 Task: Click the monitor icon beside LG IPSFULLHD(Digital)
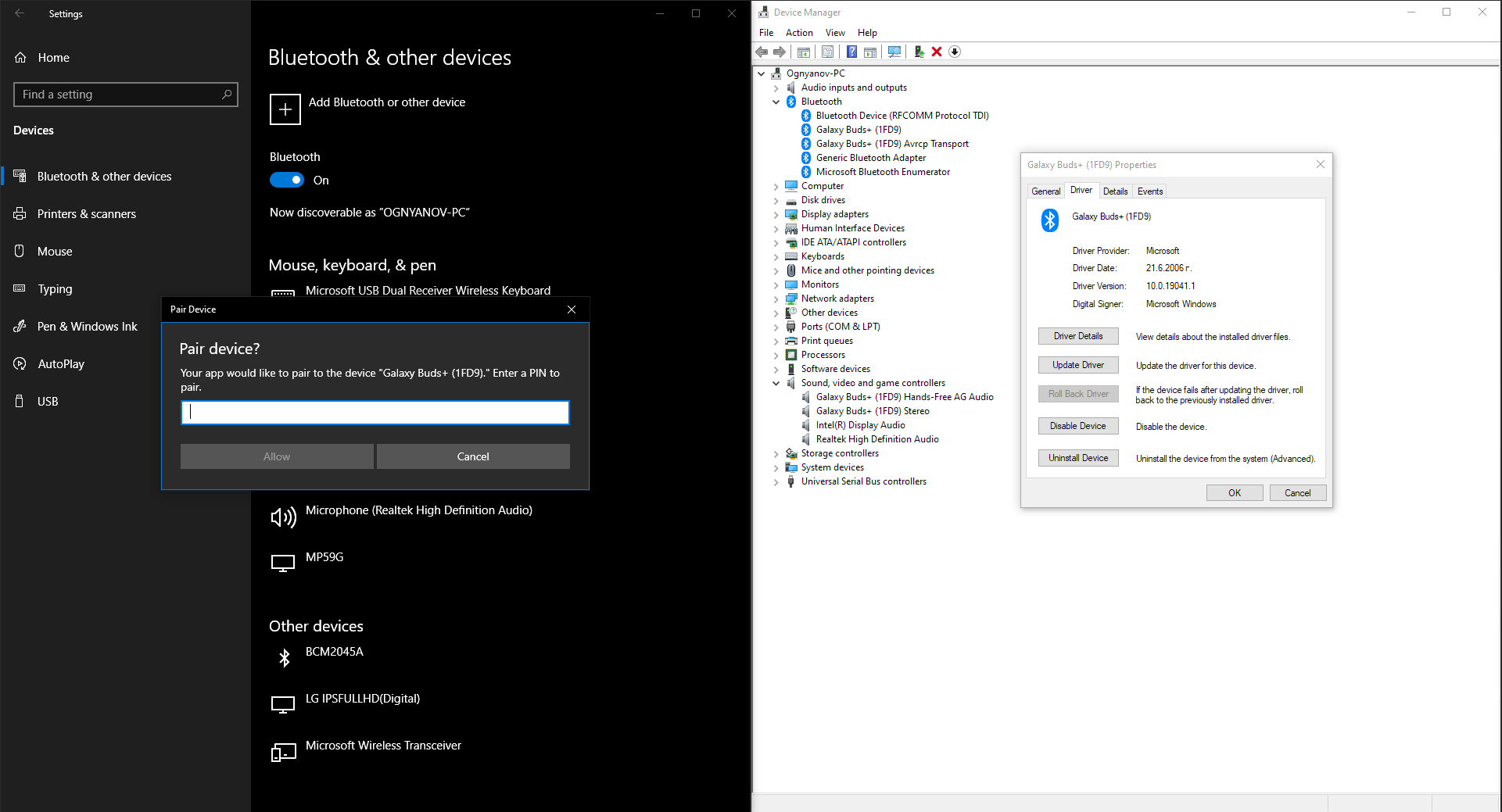click(283, 704)
